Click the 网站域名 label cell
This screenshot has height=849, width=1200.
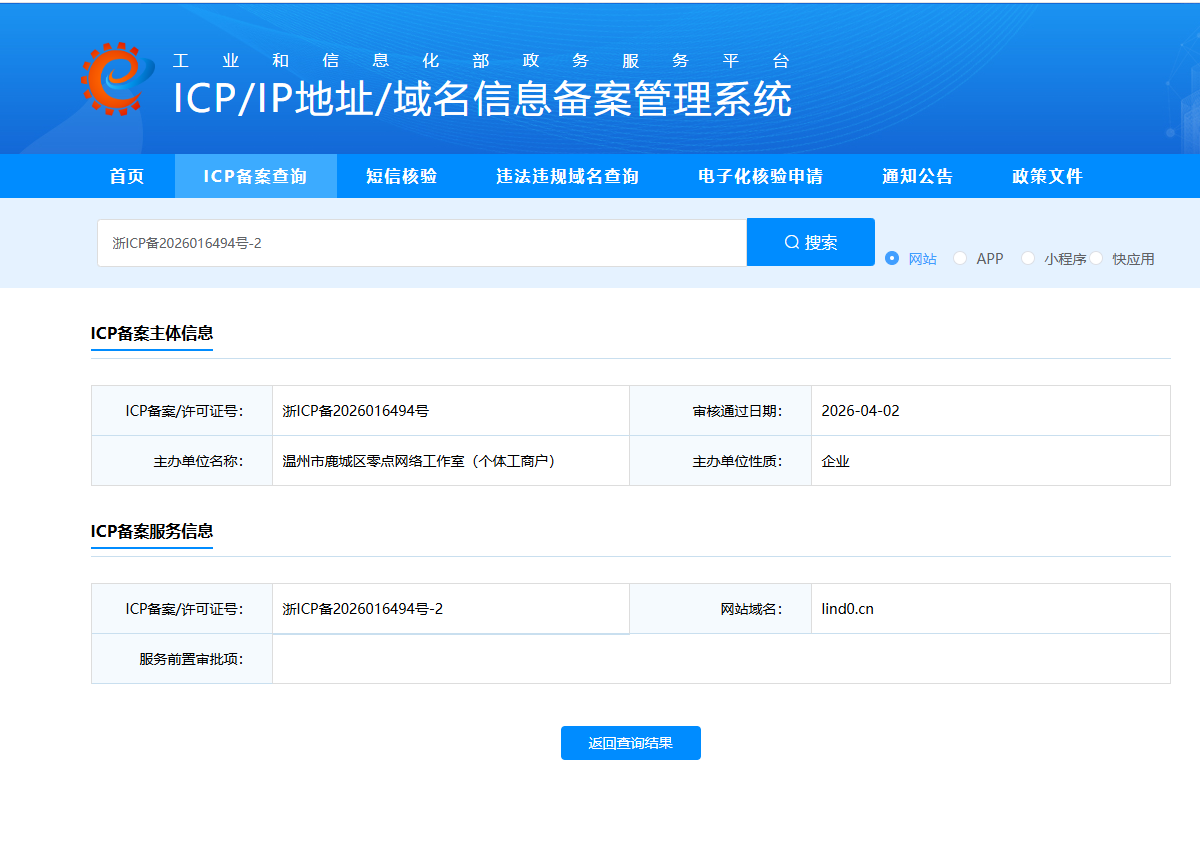click(x=720, y=609)
